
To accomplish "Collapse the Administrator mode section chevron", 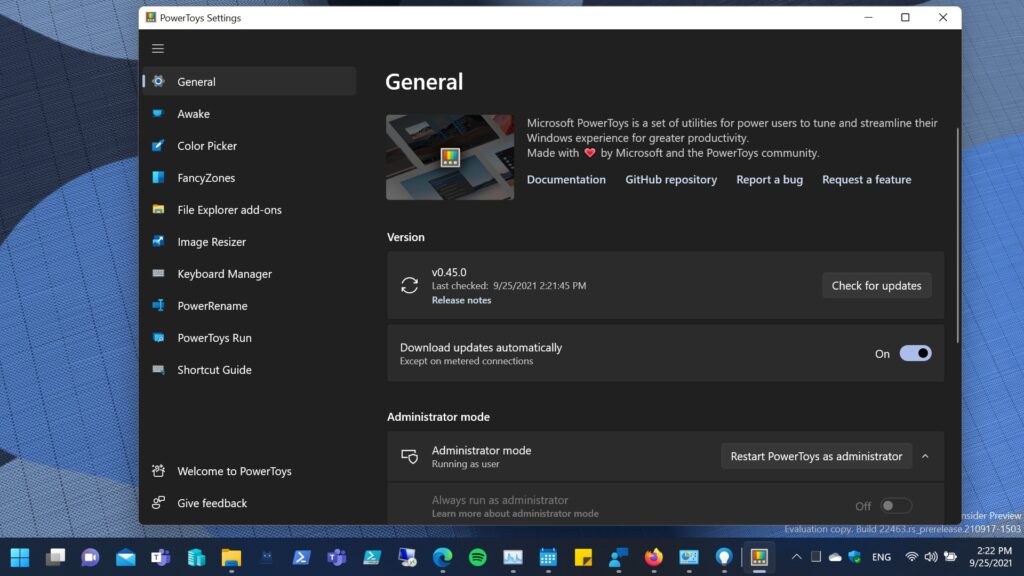I will 925,456.
